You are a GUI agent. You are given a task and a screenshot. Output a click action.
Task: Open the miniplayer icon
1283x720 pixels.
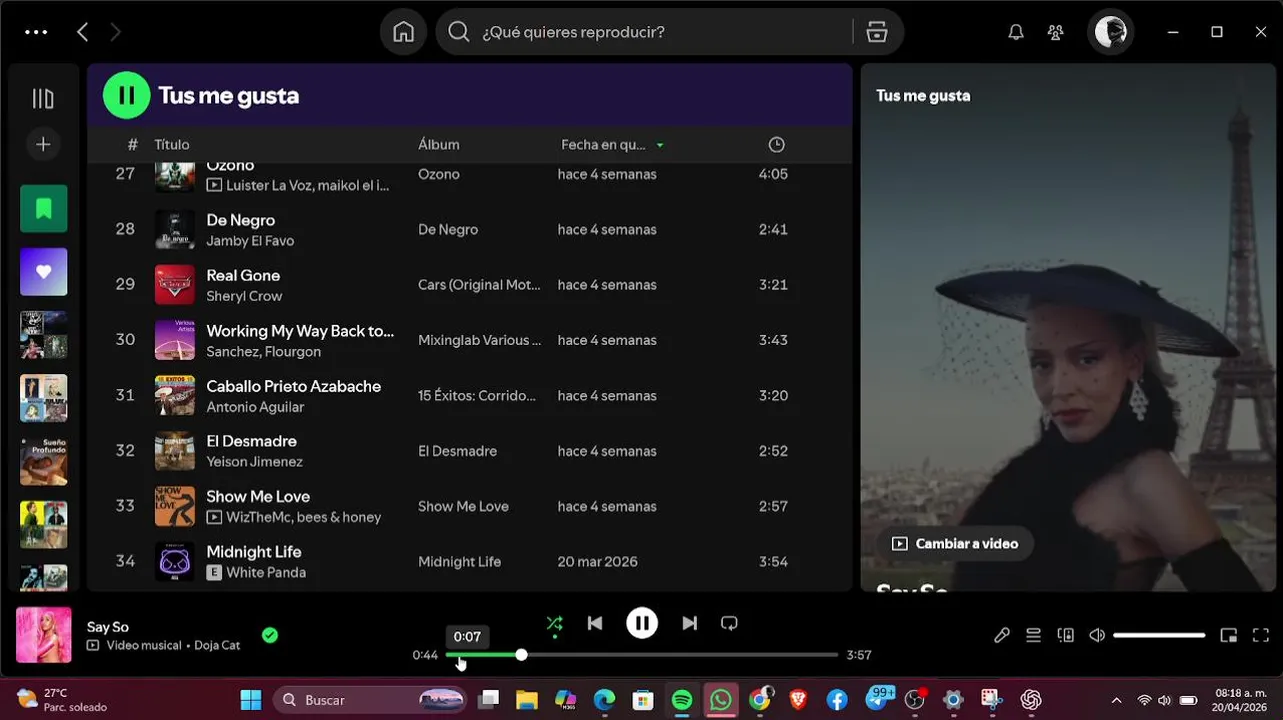(1229, 635)
